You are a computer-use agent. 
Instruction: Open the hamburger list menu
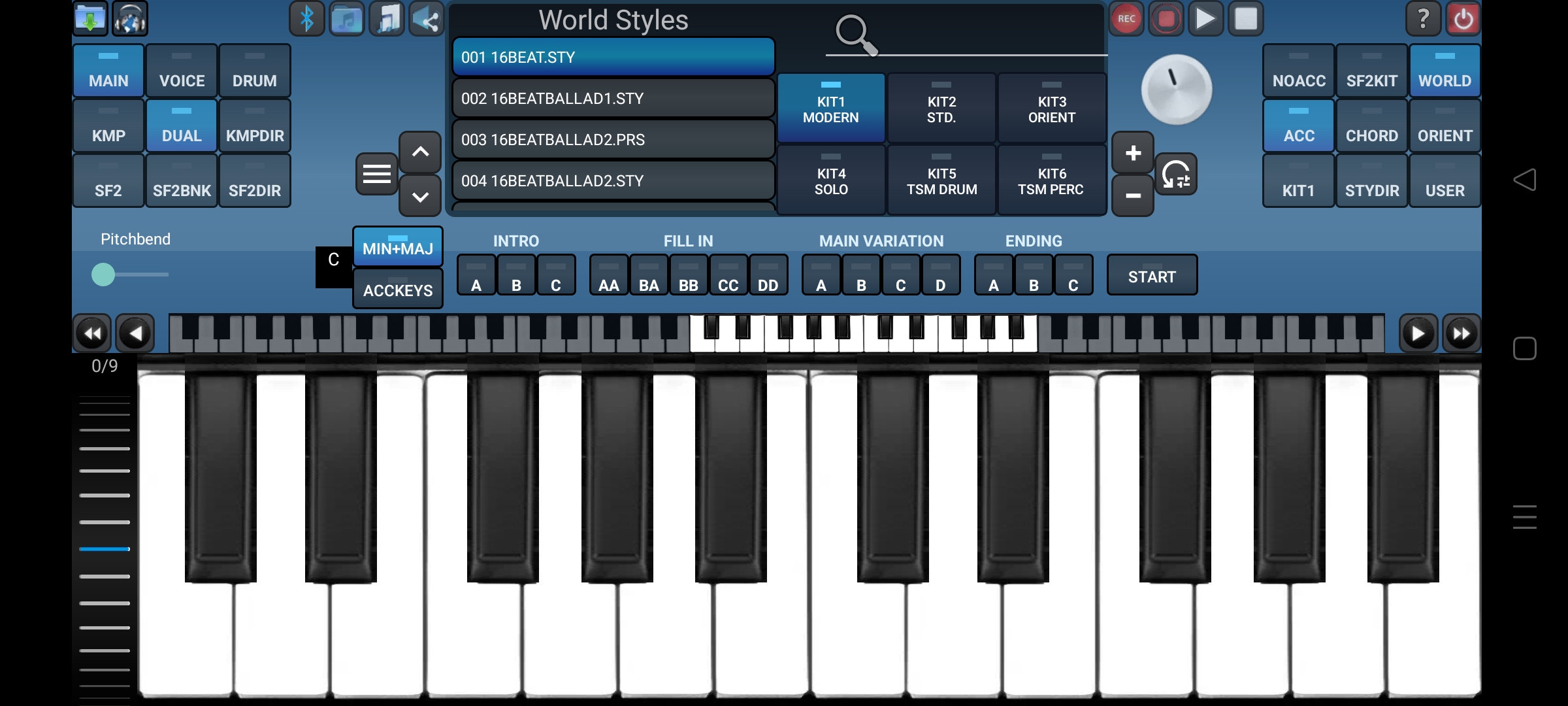pyautogui.click(x=377, y=174)
